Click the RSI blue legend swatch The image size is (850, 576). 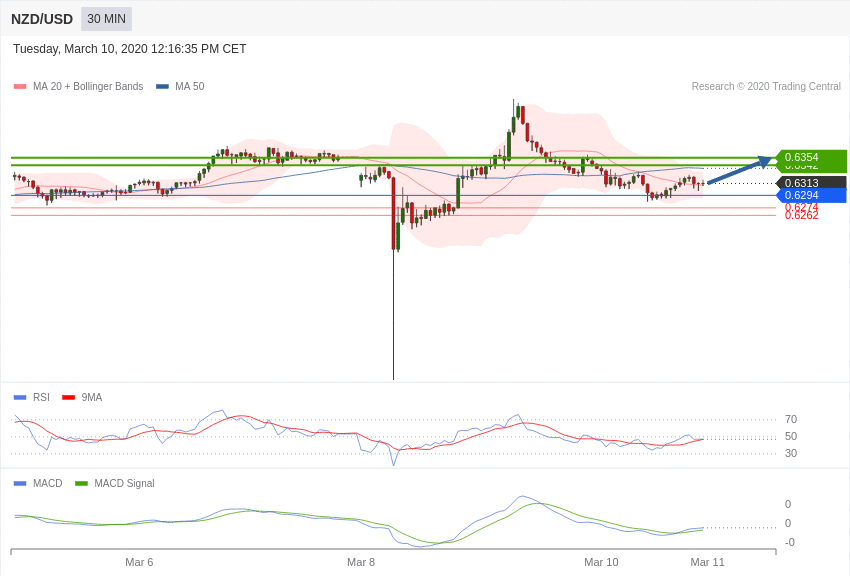coord(20,397)
